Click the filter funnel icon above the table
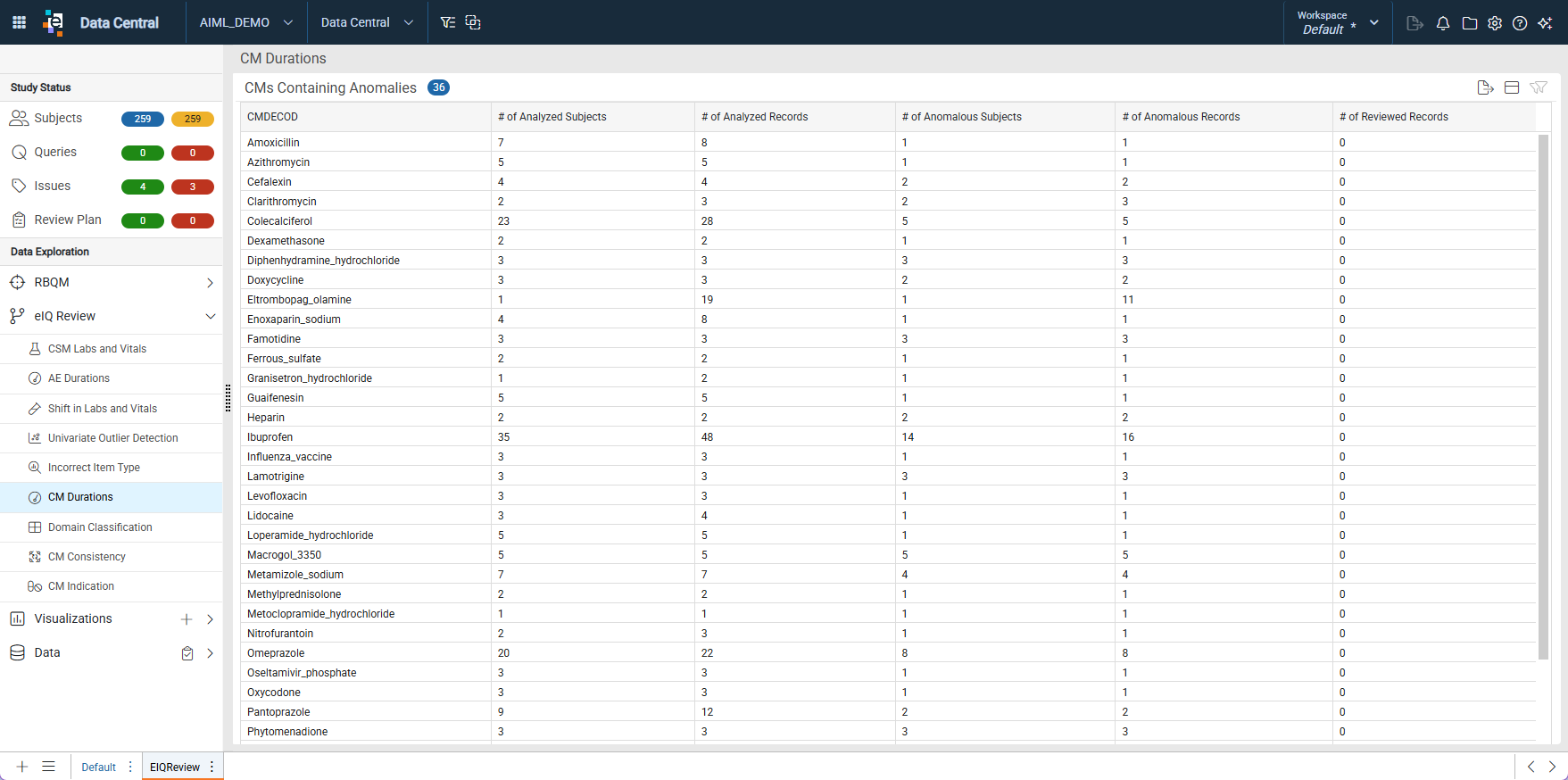1568x780 pixels. tap(1539, 87)
